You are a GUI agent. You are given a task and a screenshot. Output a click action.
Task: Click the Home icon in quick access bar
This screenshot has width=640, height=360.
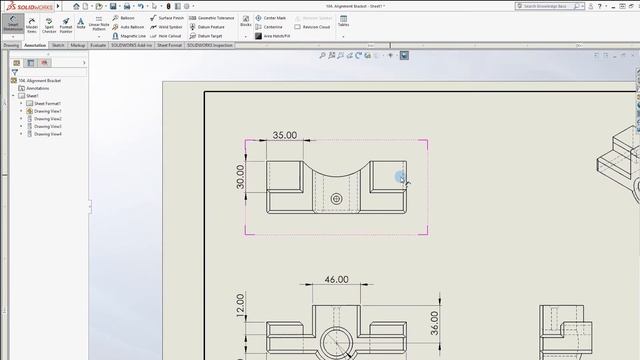point(76,6)
